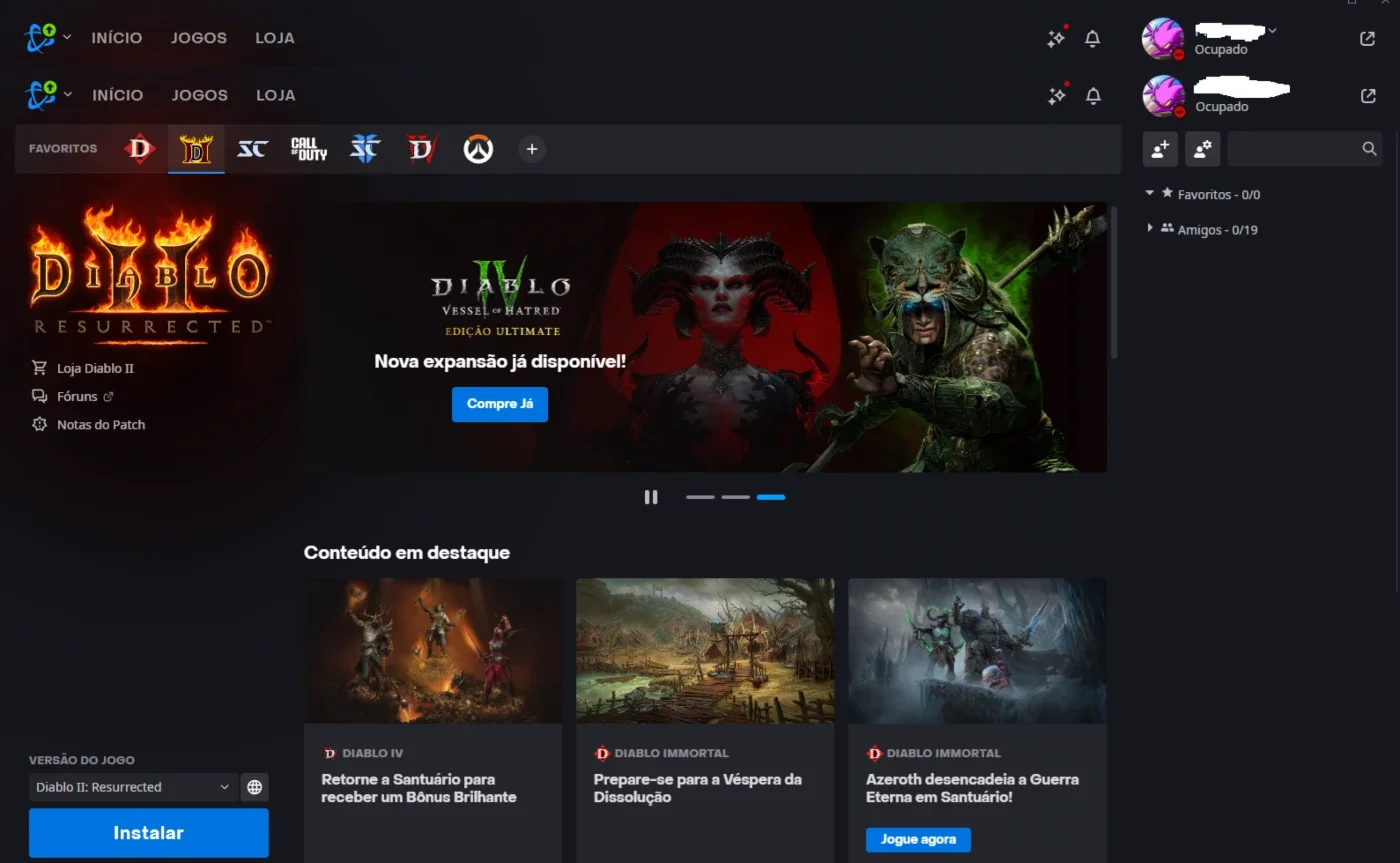Pop out the social panel via second-row icon
Image resolution: width=1400 pixels, height=863 pixels.
(x=1368, y=96)
